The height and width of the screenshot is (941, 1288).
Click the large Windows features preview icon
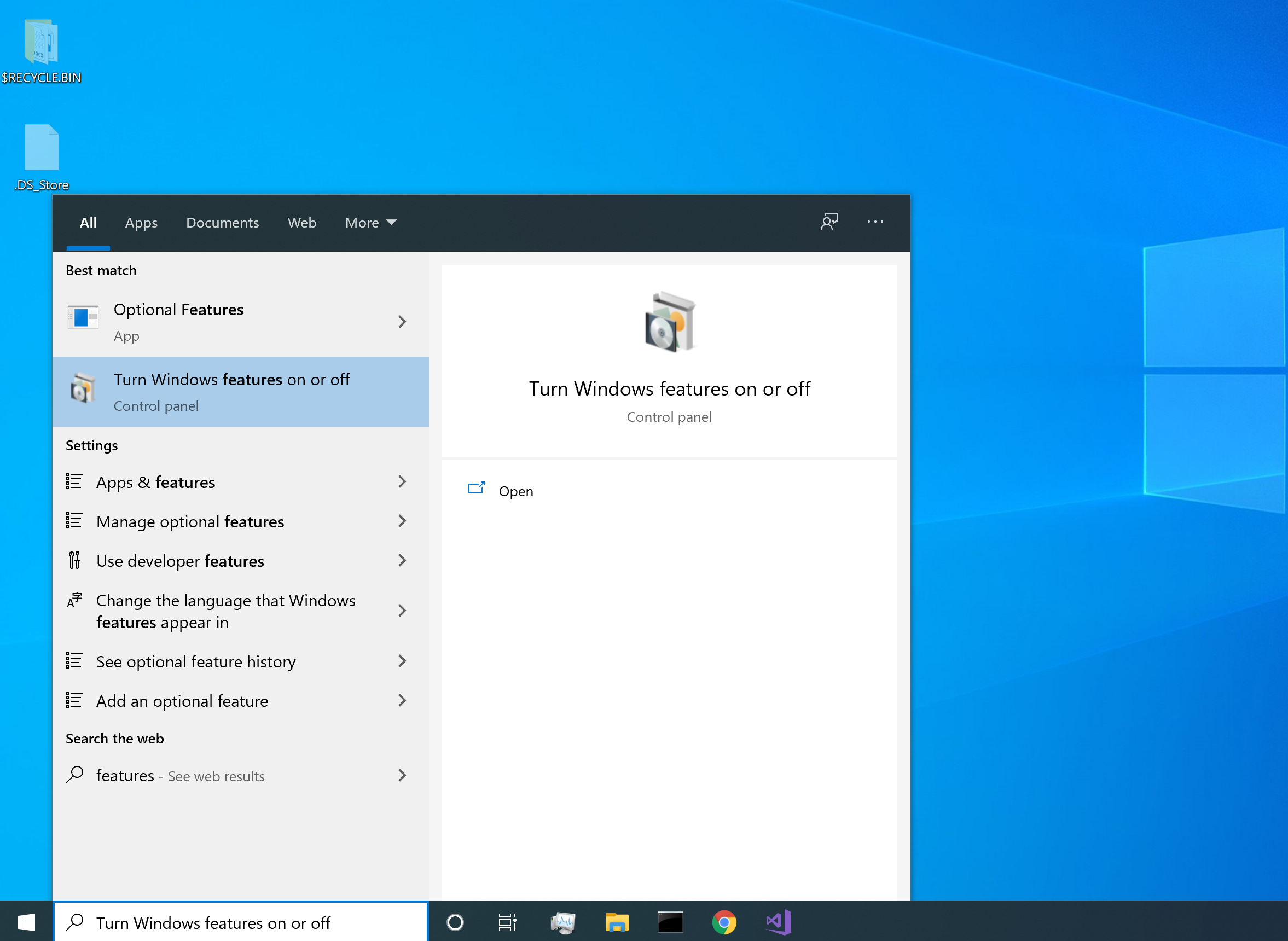click(x=669, y=322)
